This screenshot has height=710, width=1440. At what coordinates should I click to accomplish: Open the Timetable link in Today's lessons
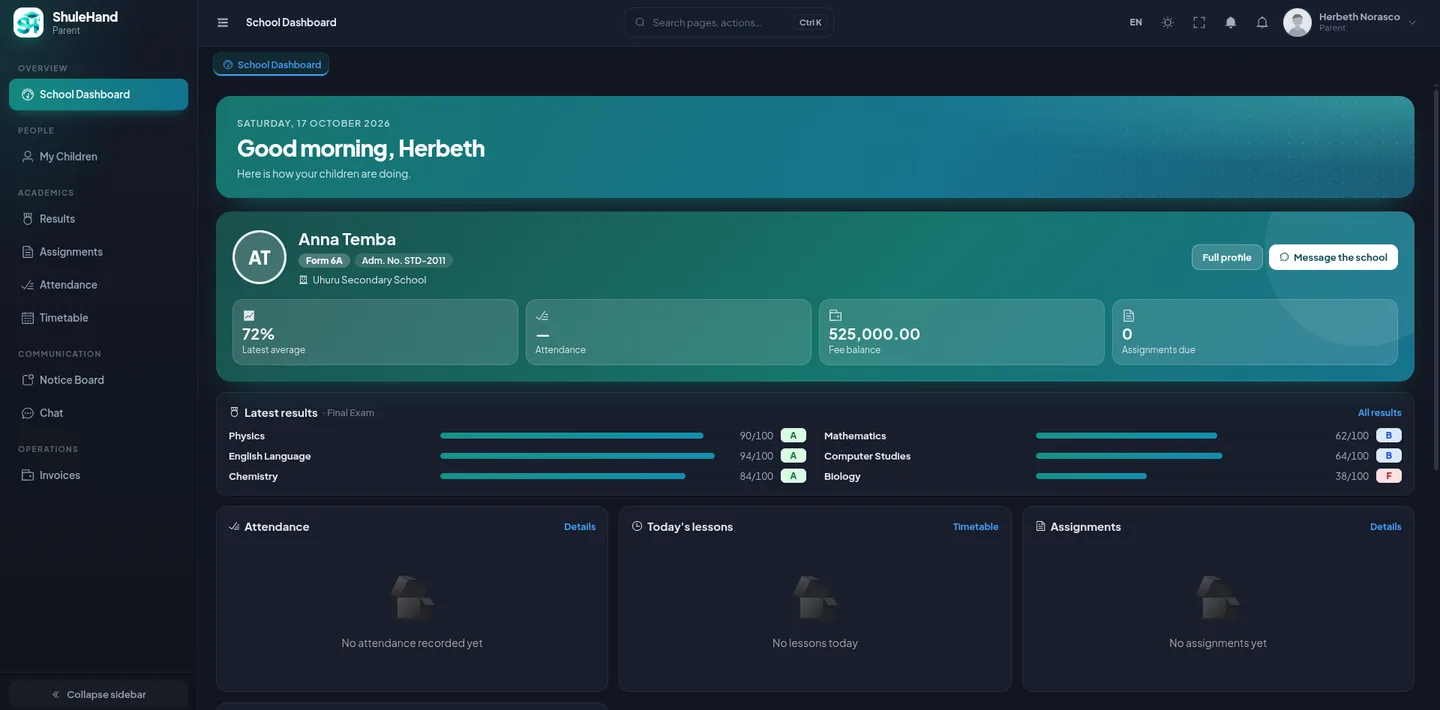coord(976,527)
